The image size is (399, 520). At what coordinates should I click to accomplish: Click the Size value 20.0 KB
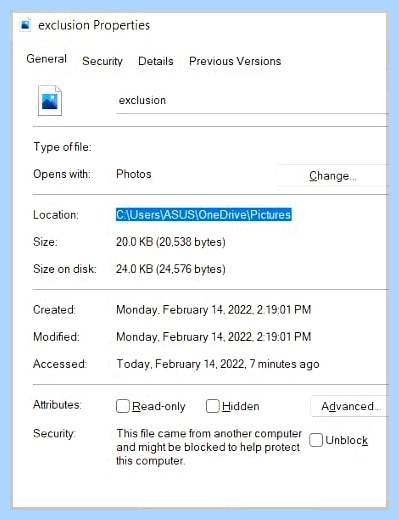coord(171,242)
